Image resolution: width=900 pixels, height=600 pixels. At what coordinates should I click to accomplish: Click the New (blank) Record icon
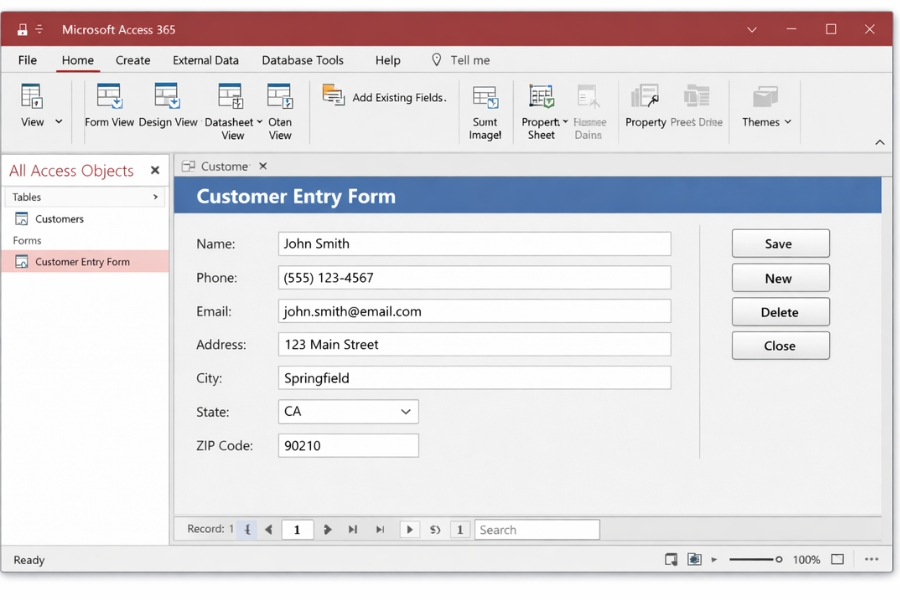[x=409, y=529]
